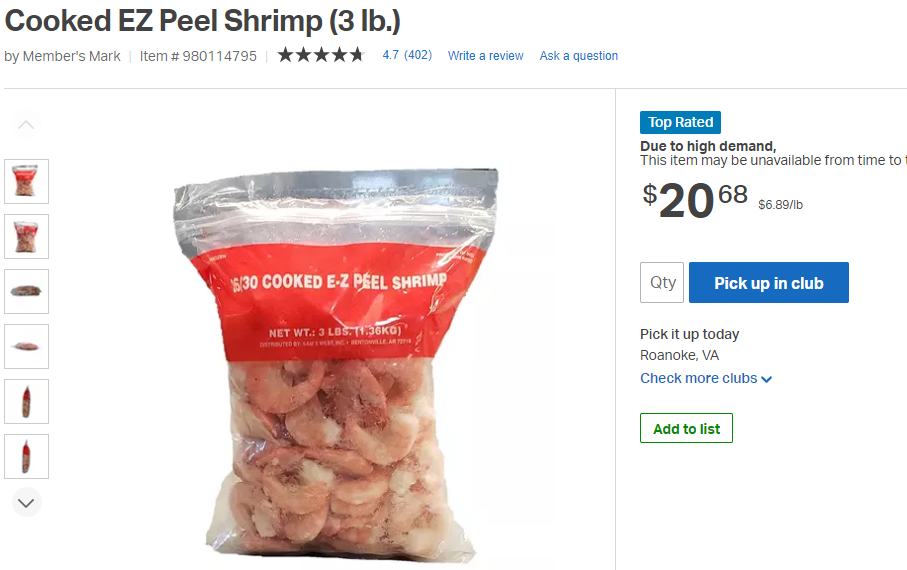Click the Add to list button
Screen dimensions: 907x570
coord(686,429)
